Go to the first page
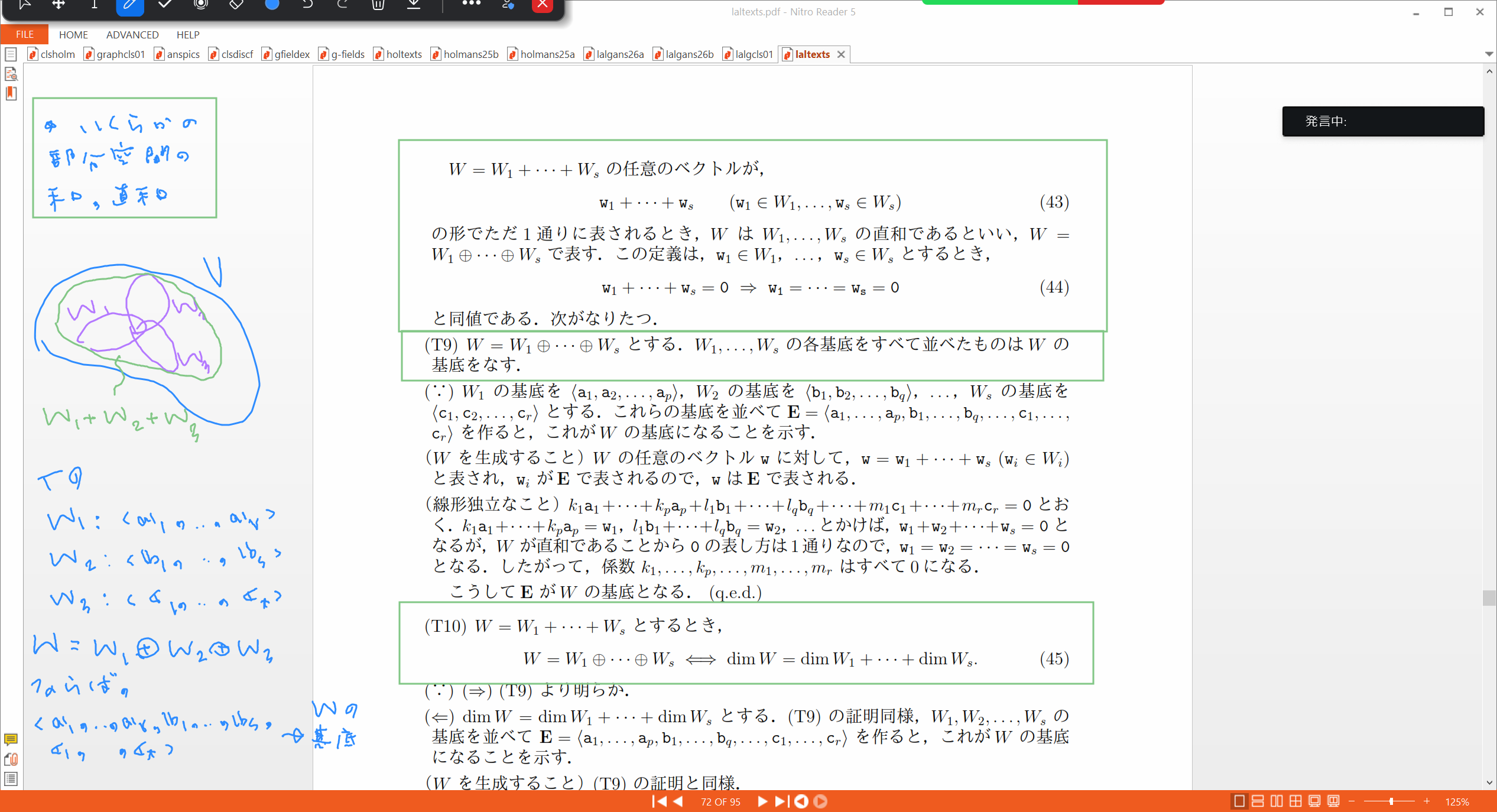The image size is (1497, 812). [x=660, y=801]
